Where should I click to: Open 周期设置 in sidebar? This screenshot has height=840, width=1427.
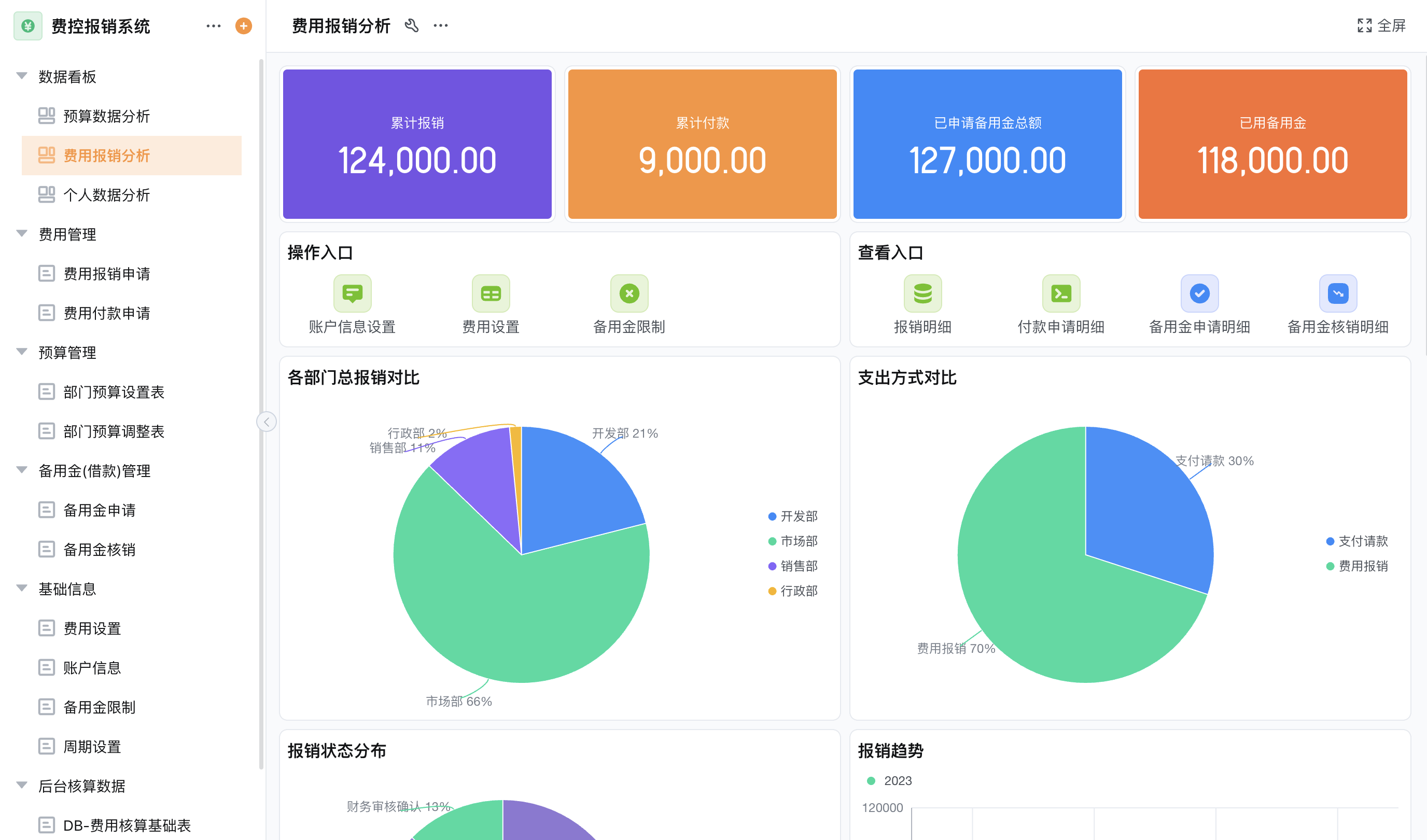pyautogui.click(x=131, y=746)
